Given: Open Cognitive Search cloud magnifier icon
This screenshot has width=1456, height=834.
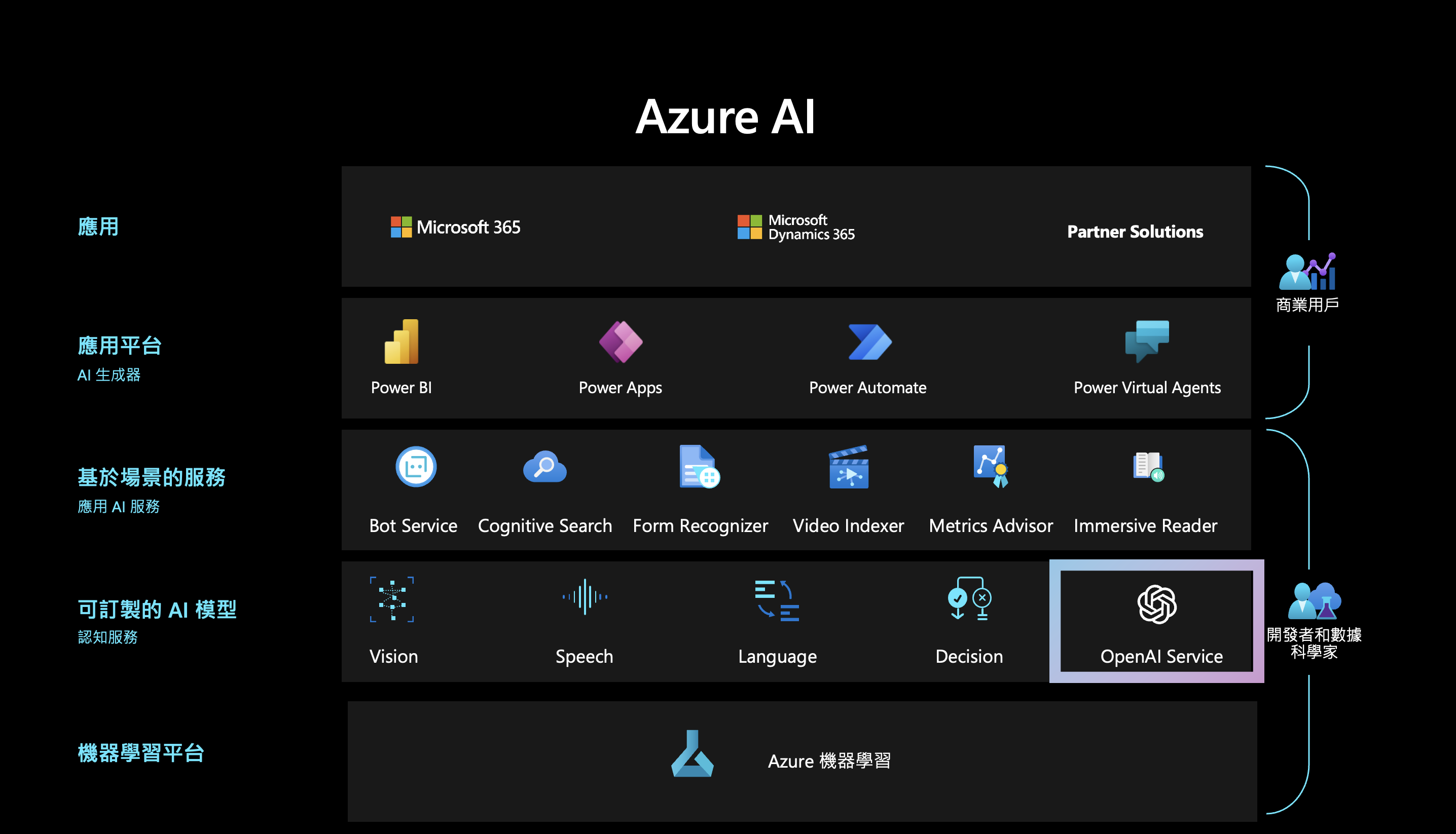Looking at the screenshot, I should 545,467.
